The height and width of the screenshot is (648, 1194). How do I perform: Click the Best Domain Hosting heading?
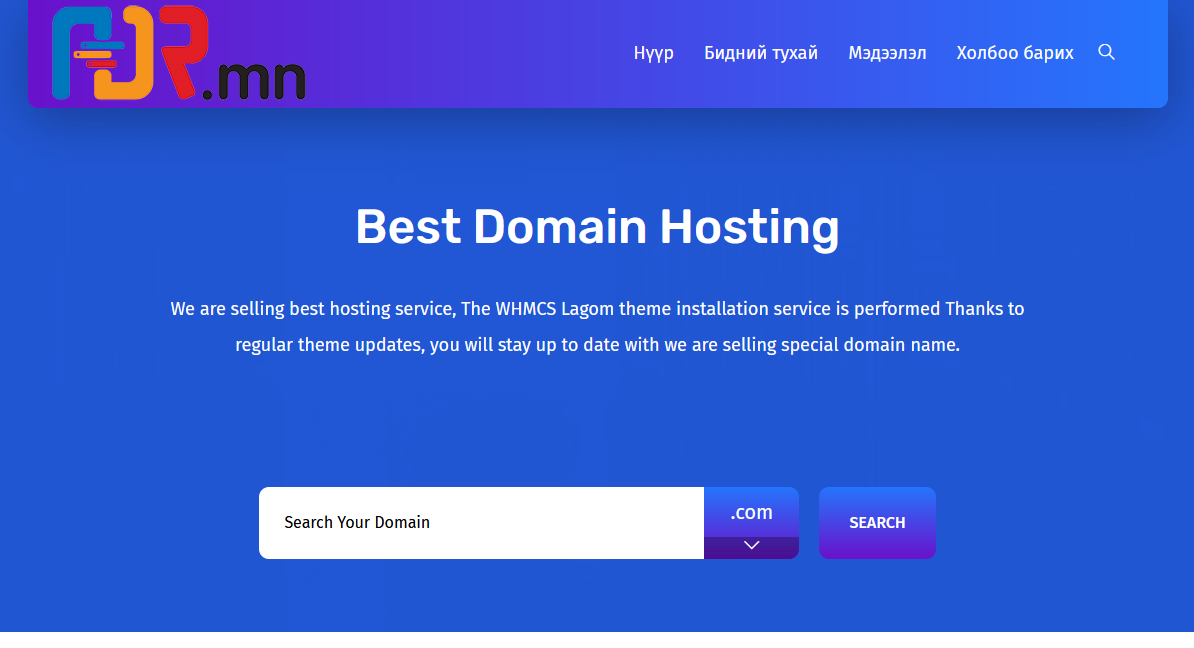pos(597,226)
